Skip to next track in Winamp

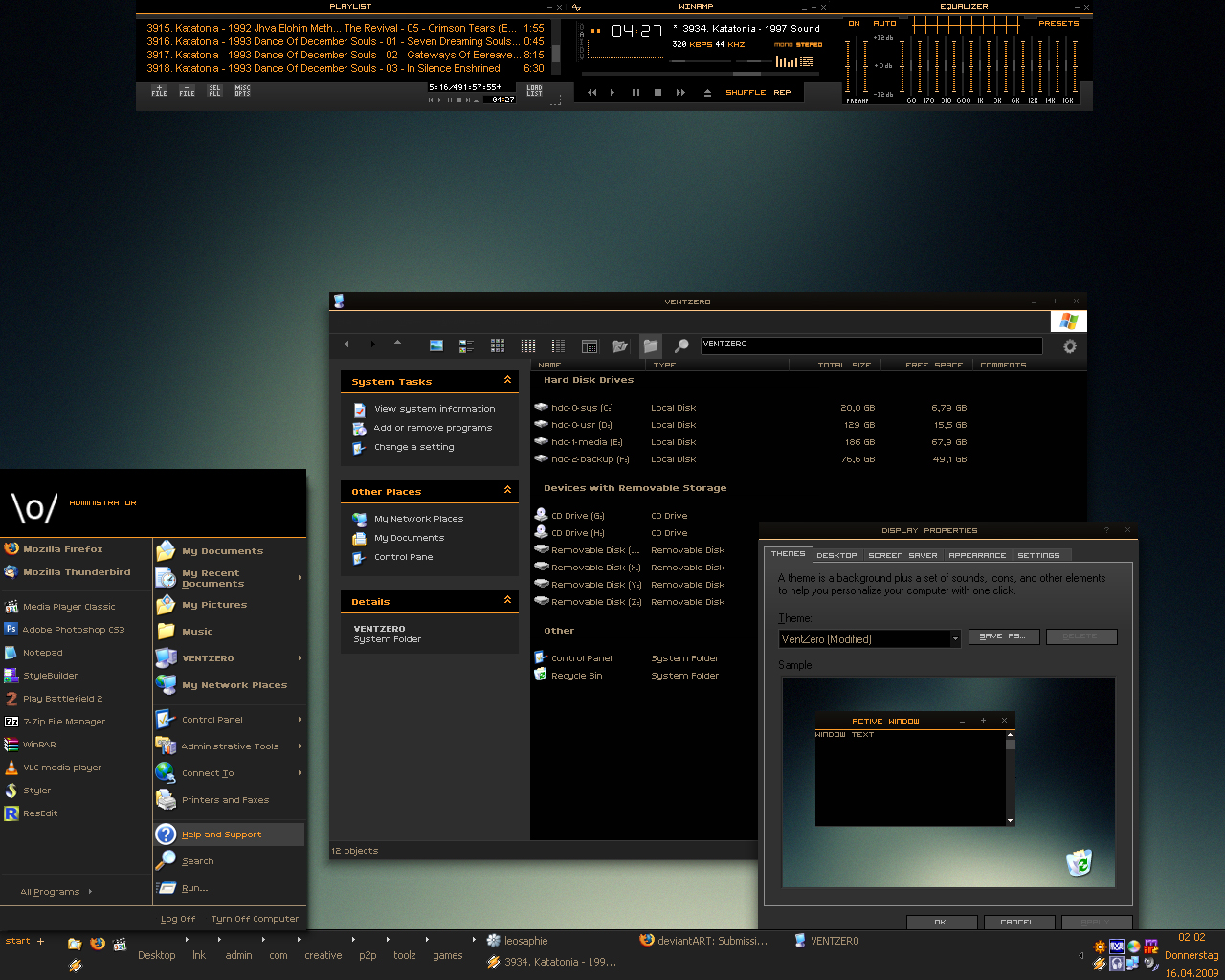point(680,93)
